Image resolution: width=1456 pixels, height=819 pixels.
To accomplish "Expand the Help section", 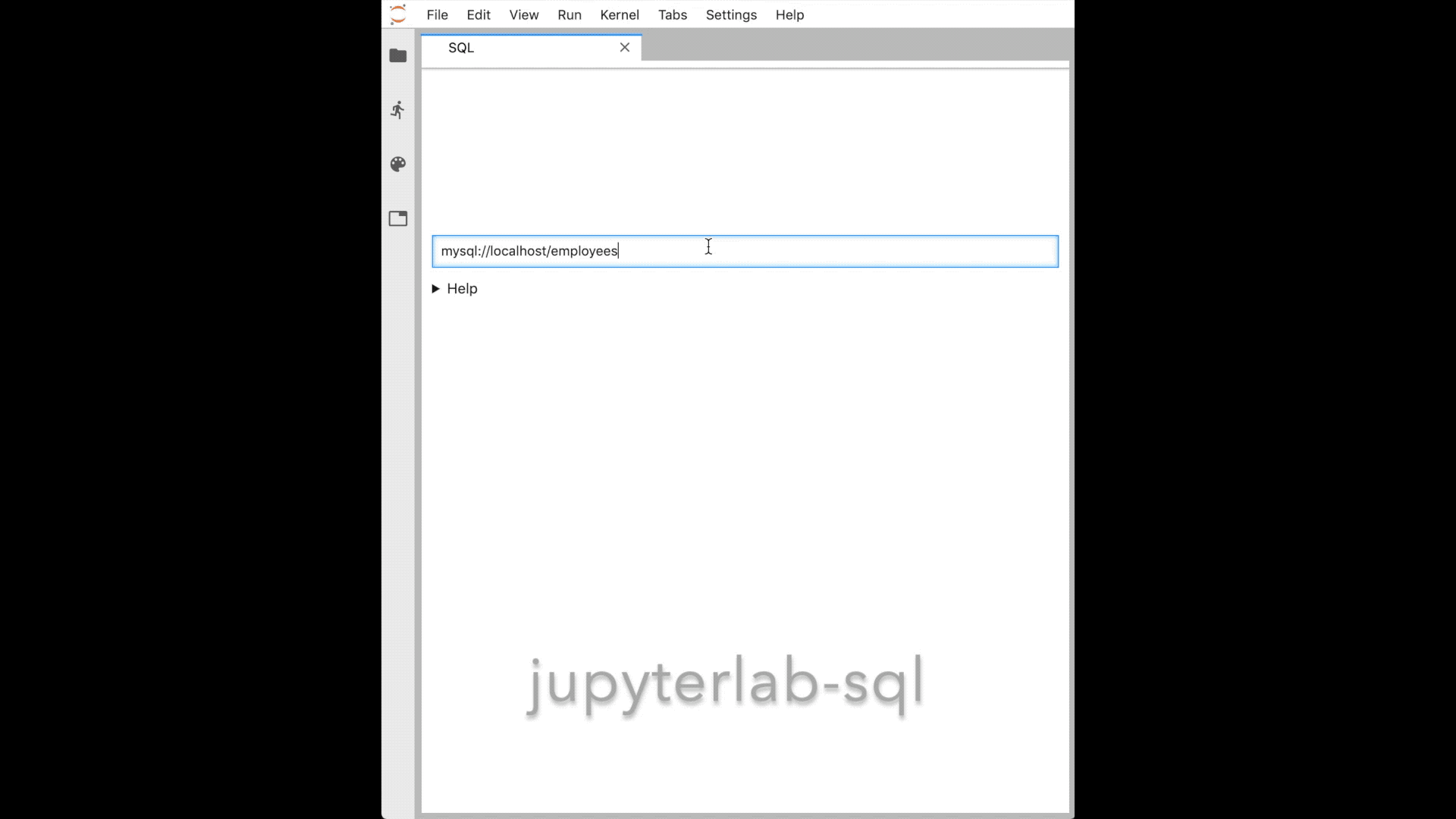I will 437,289.
